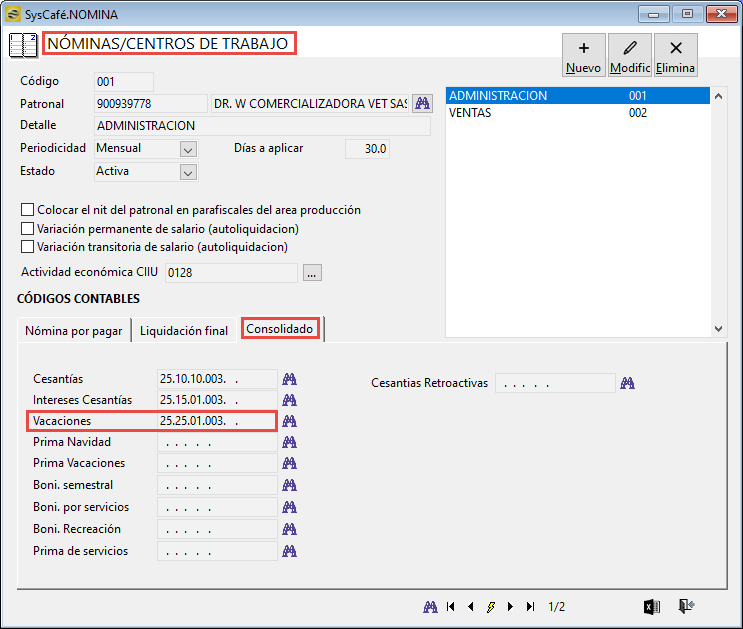Viewport: 743px width, 629px height.
Task: Open the Estado Activa dropdown
Action: tap(188, 172)
